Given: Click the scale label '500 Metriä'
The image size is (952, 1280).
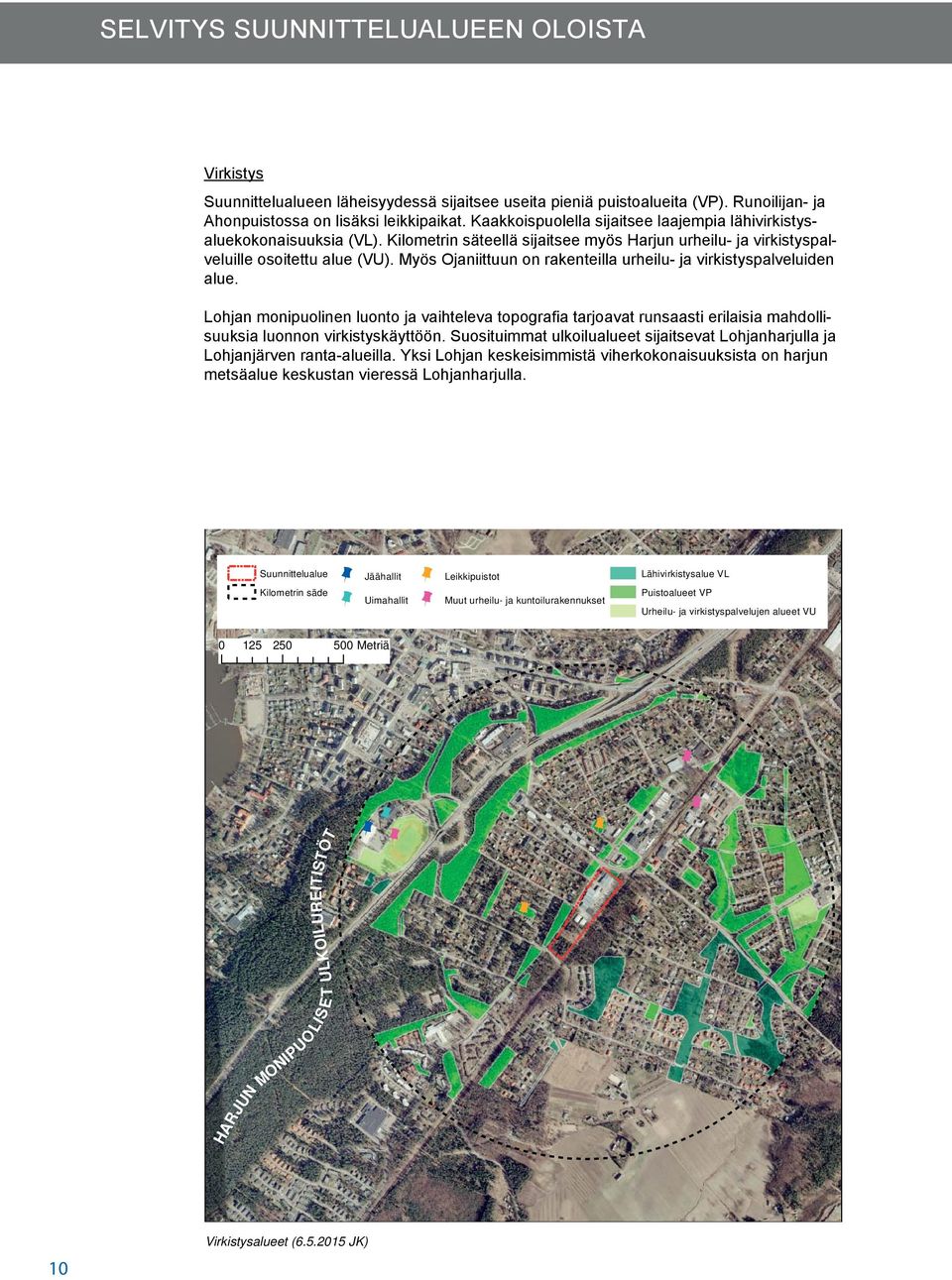Looking at the screenshot, I should pos(361,645).
